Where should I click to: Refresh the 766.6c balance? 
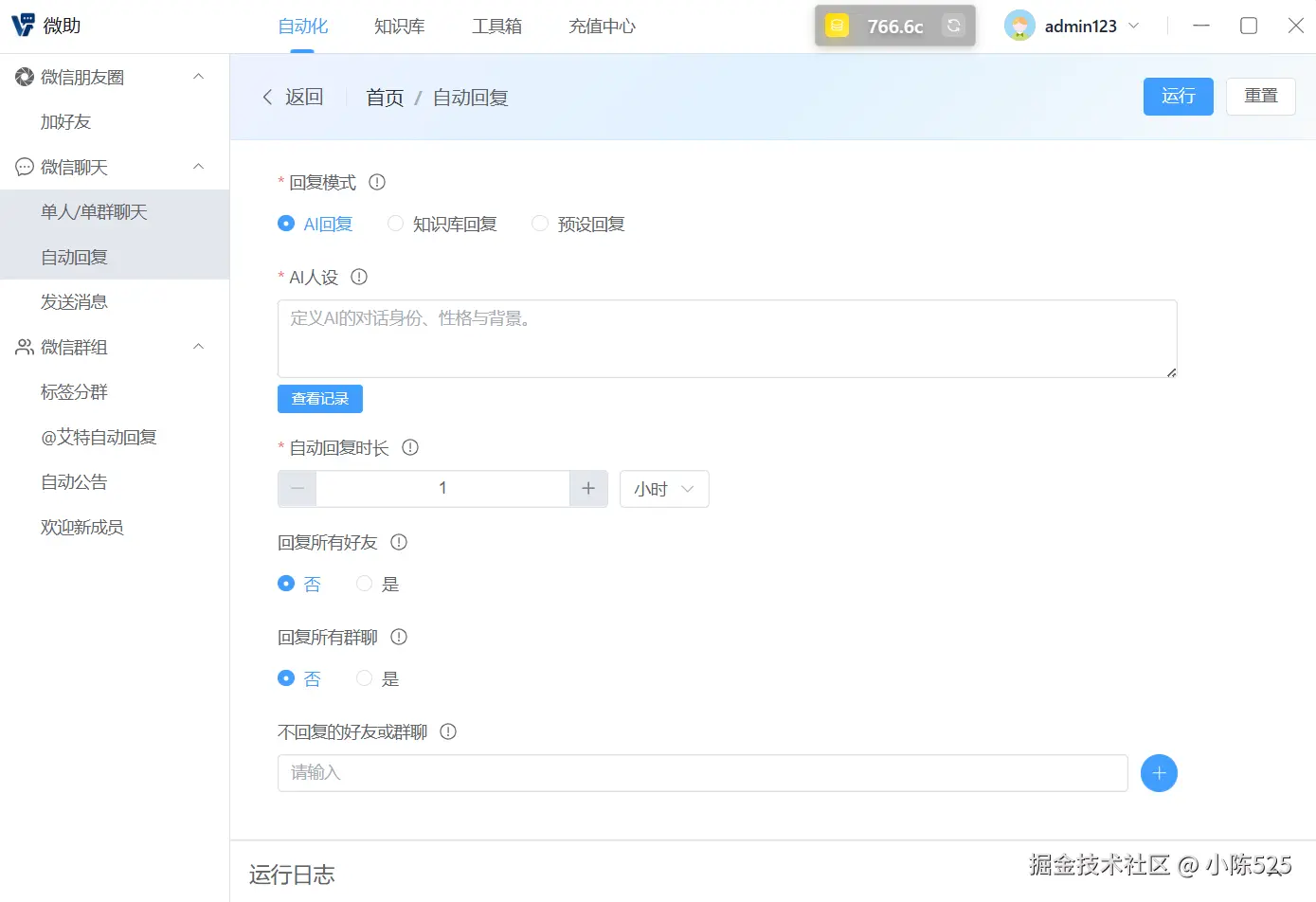953,26
